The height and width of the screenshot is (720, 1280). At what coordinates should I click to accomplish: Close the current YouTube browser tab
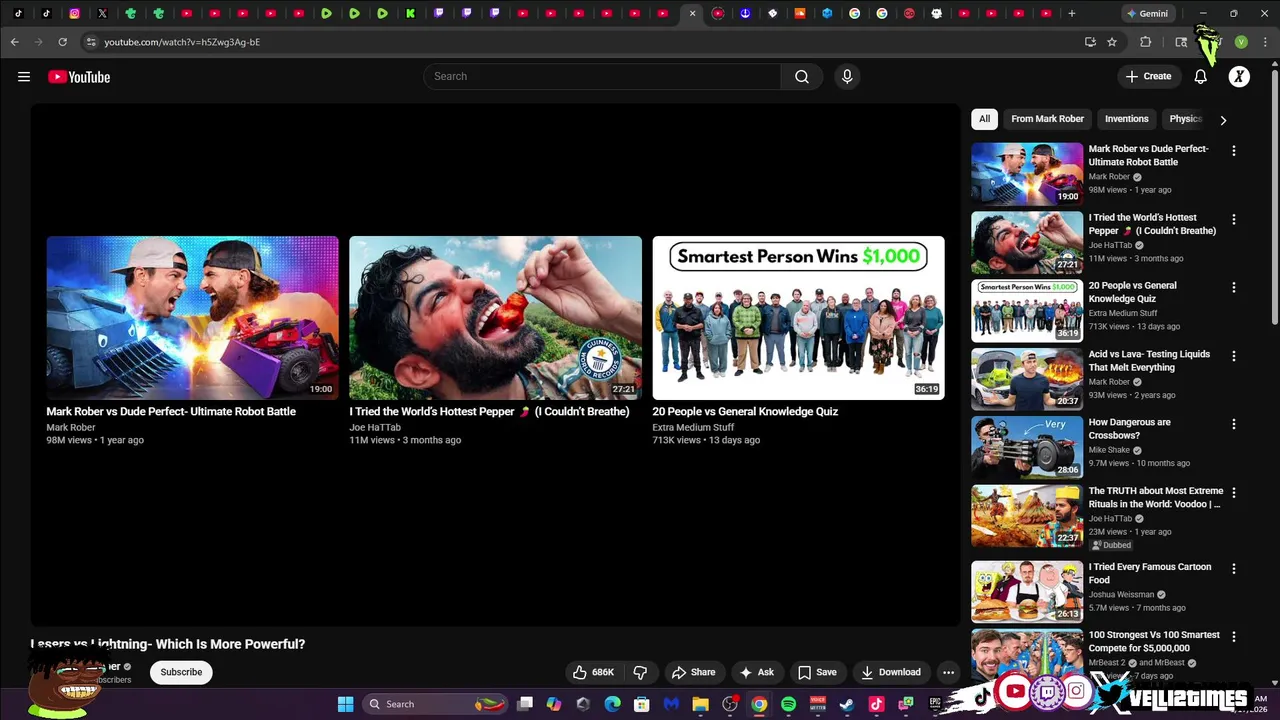[x=692, y=14]
